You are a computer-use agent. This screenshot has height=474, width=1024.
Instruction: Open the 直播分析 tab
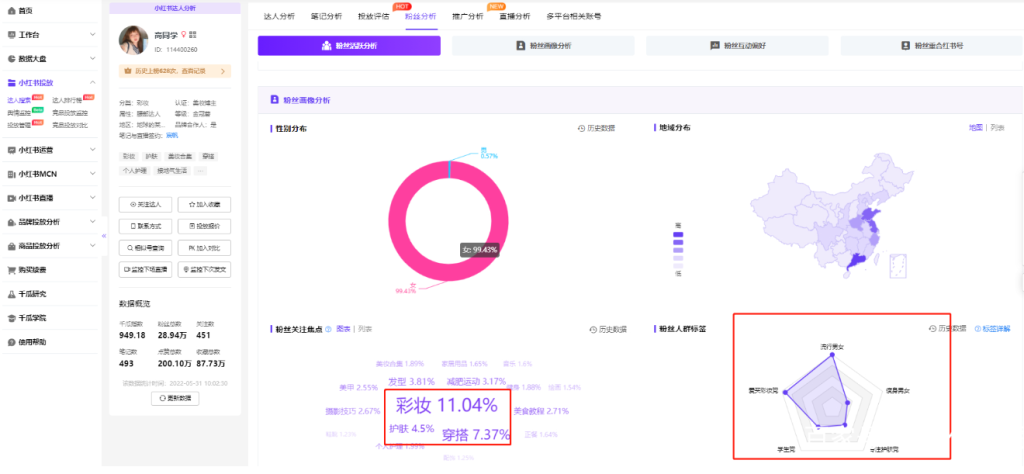pyautogui.click(x=516, y=17)
